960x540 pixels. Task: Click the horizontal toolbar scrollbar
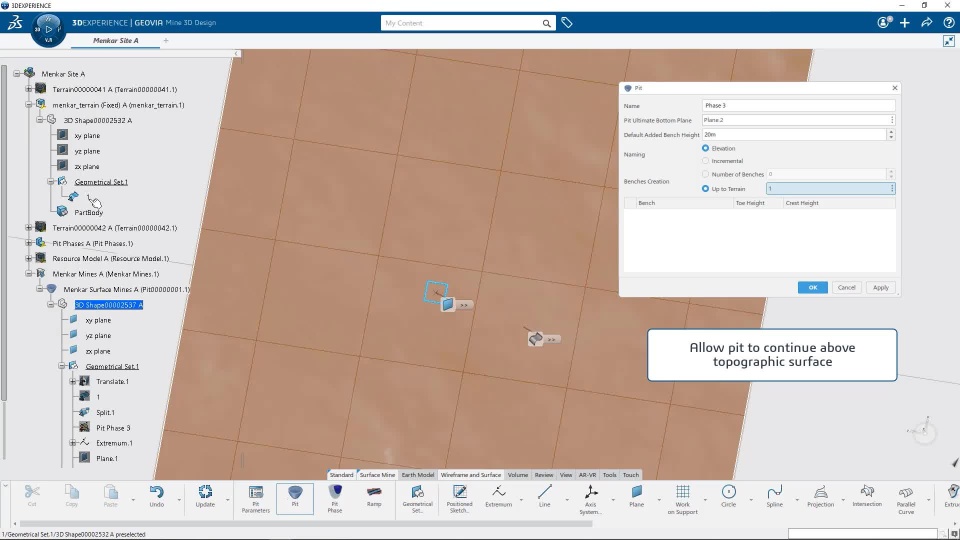pyautogui.click(x=306, y=524)
